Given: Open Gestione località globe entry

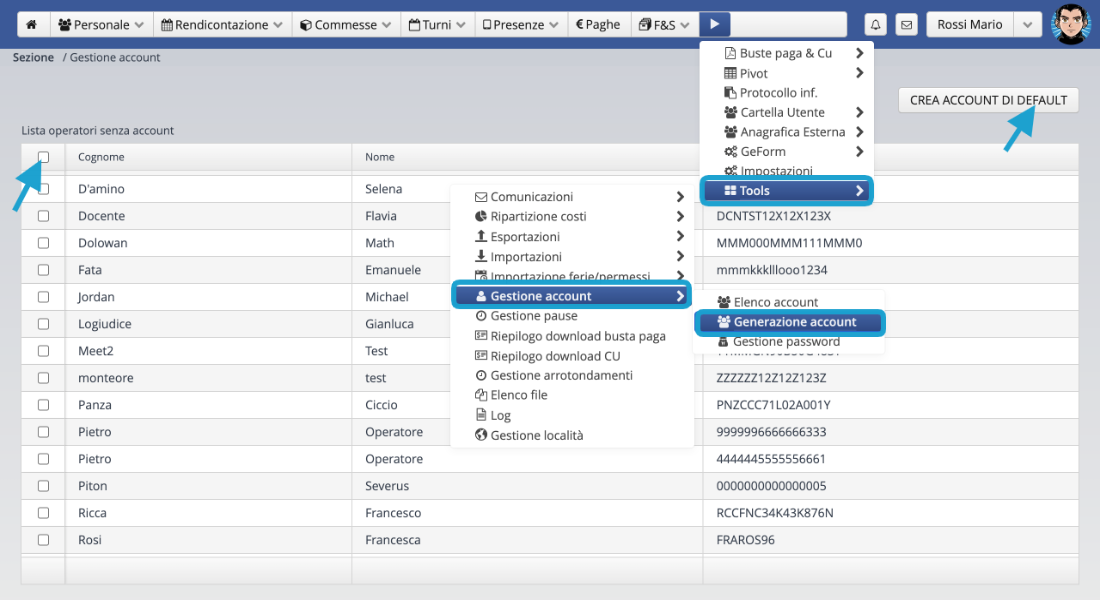Looking at the screenshot, I should [x=536, y=435].
